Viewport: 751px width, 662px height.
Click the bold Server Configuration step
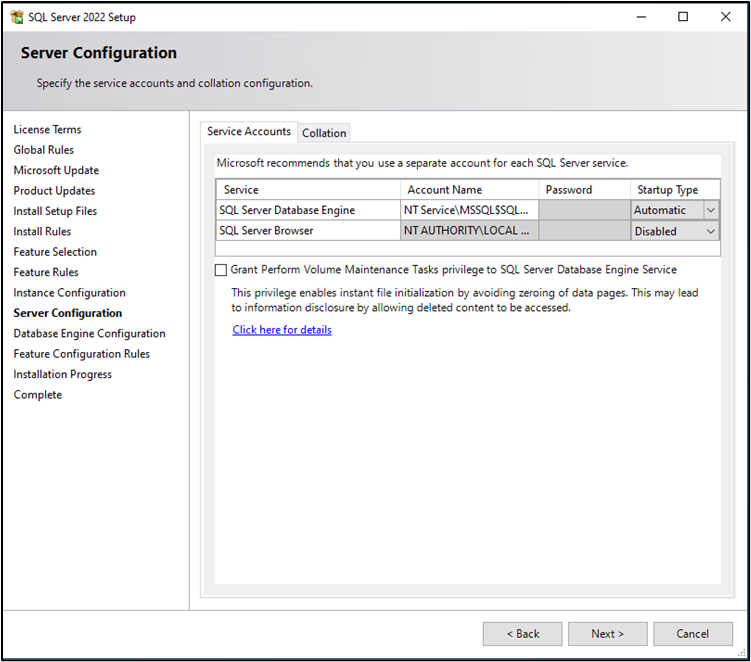(x=68, y=313)
